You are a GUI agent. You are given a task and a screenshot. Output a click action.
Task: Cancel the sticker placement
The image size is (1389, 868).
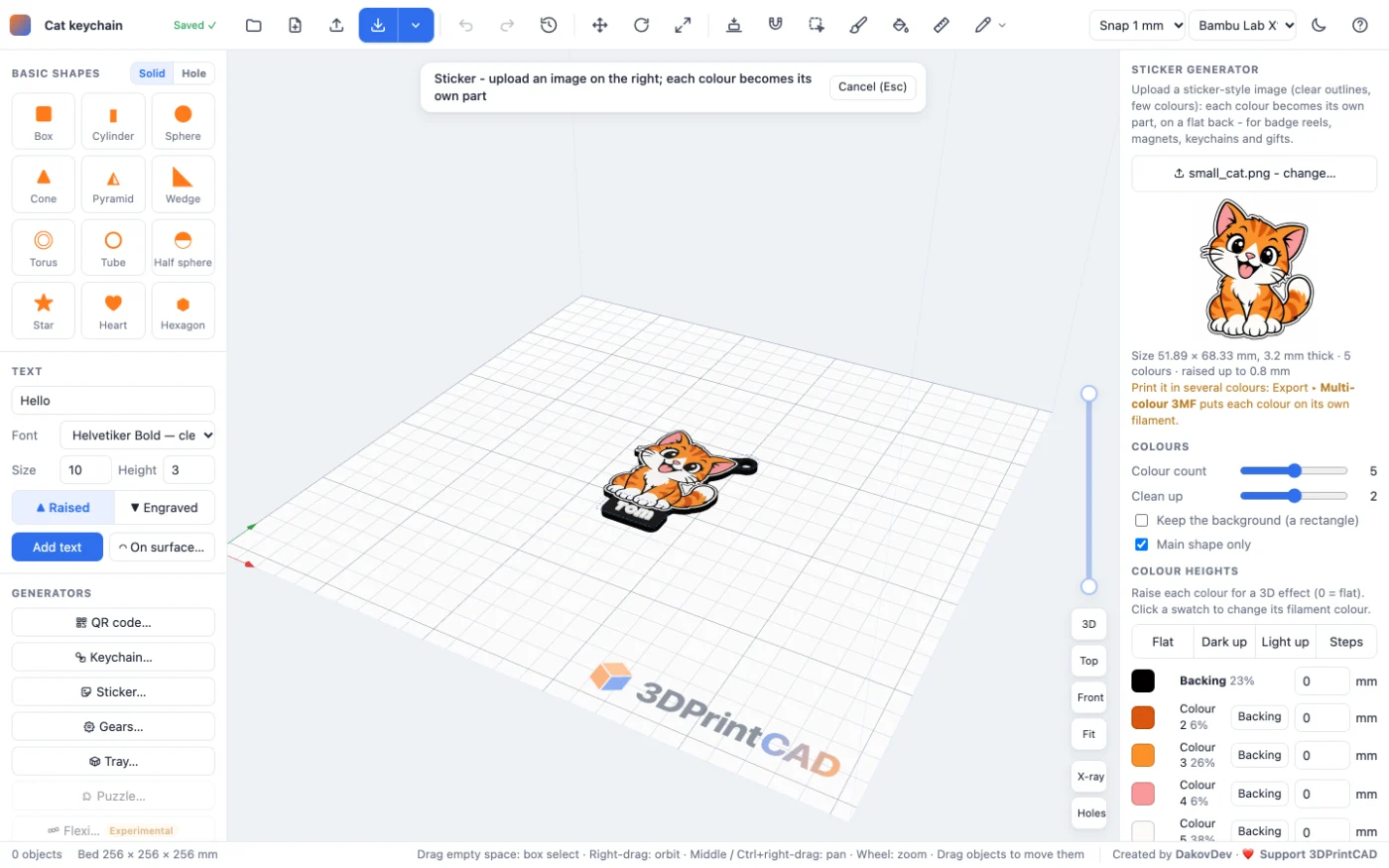[872, 87]
